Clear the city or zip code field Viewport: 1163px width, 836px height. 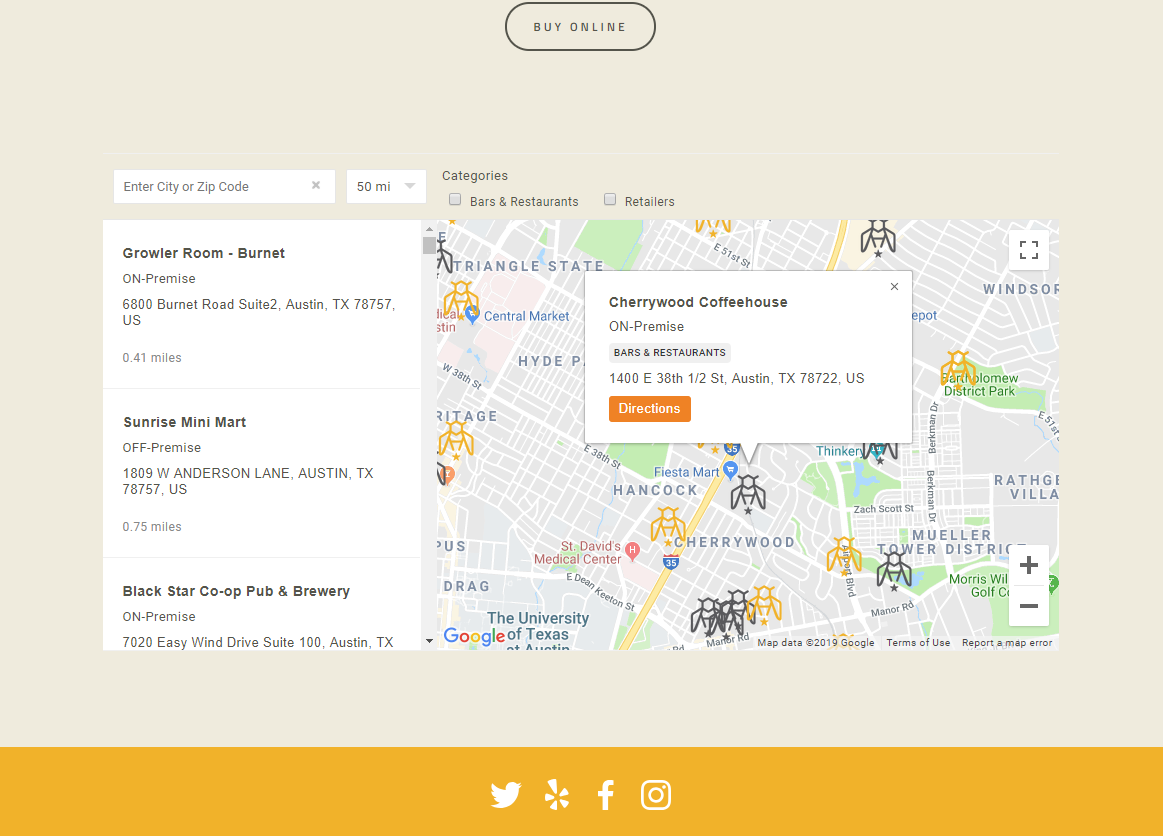click(x=316, y=185)
